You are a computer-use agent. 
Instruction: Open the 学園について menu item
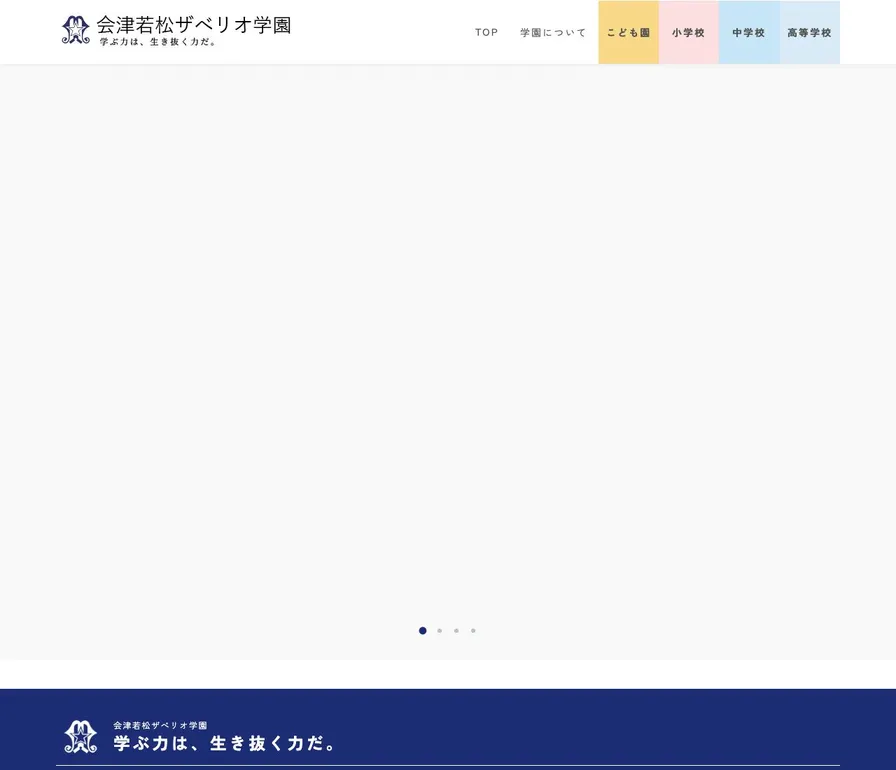click(553, 33)
